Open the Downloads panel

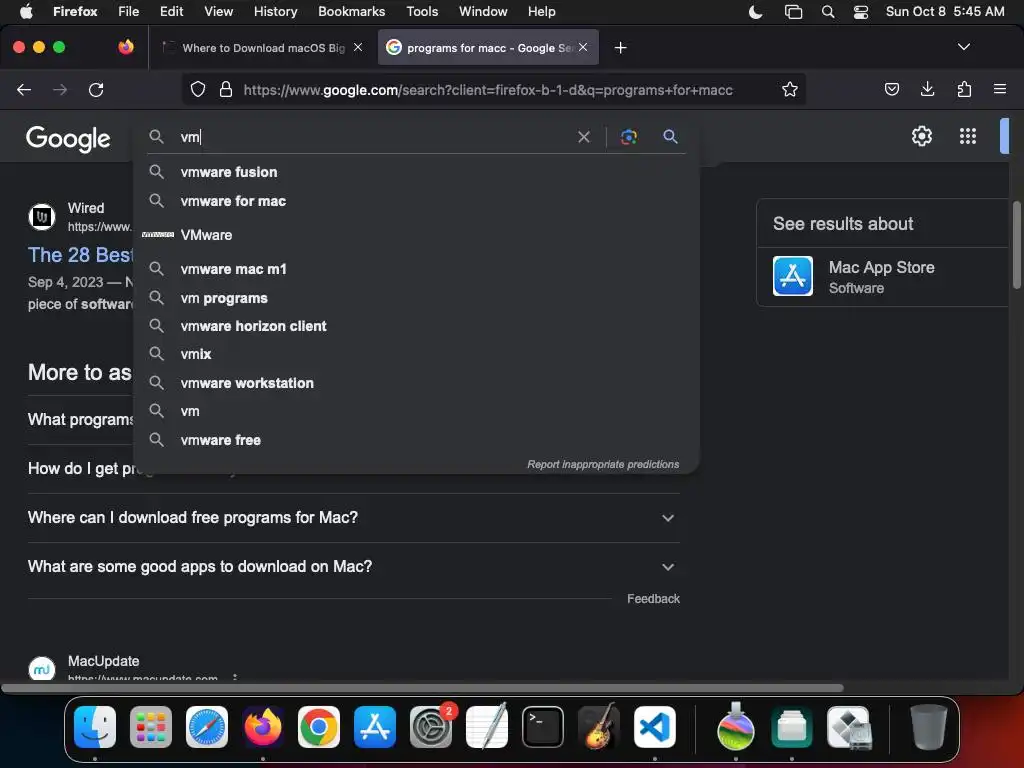927,89
